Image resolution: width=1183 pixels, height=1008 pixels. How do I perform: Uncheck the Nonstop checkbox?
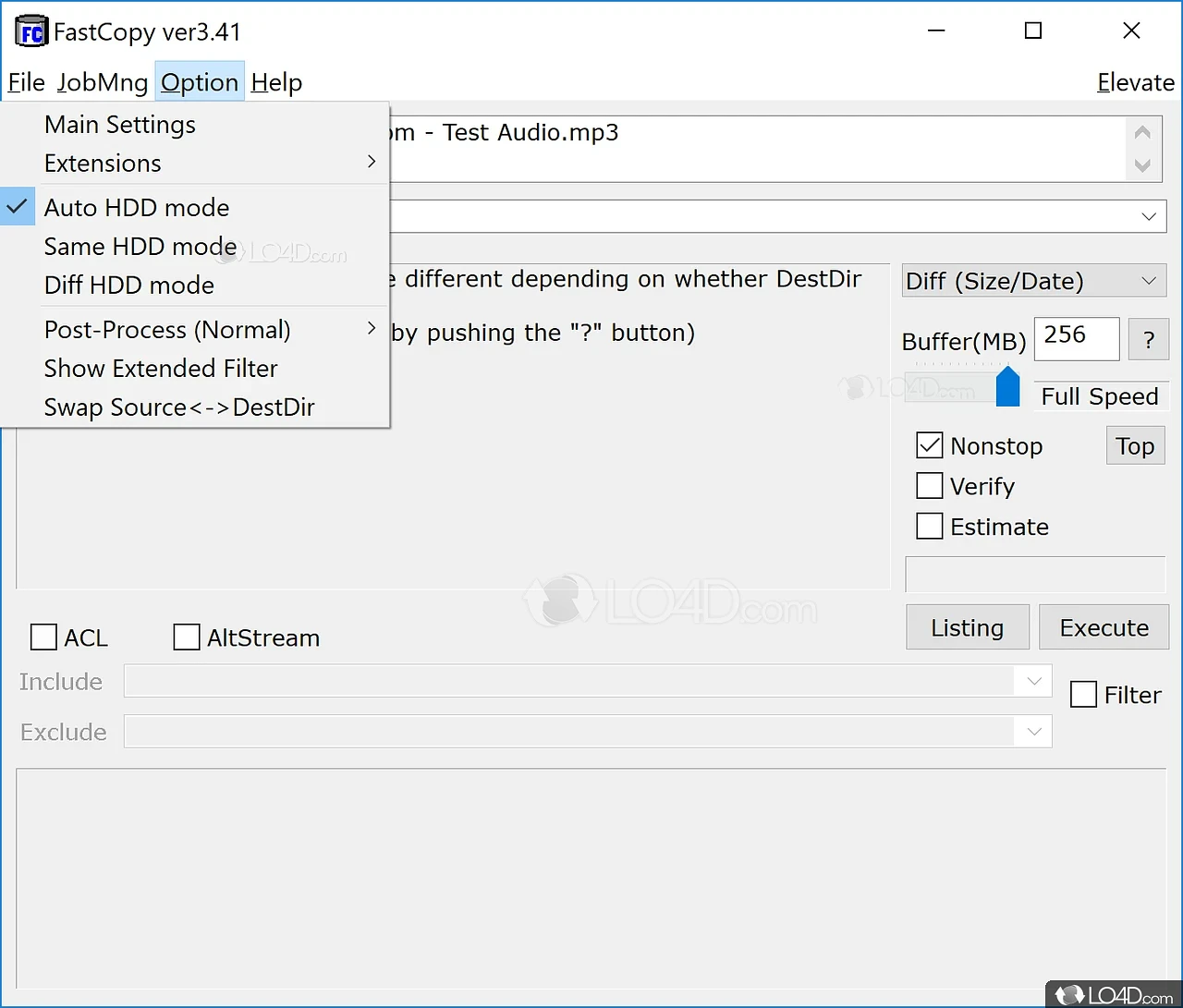click(930, 445)
